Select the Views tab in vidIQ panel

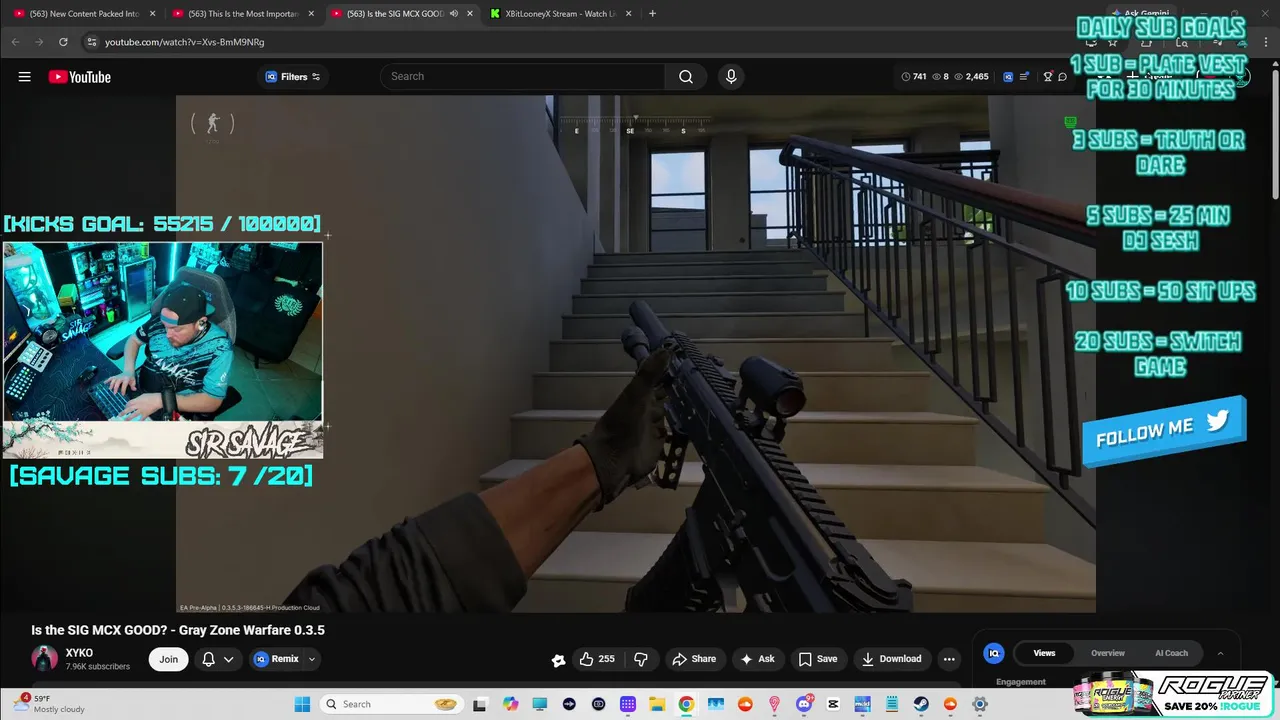(x=1044, y=653)
